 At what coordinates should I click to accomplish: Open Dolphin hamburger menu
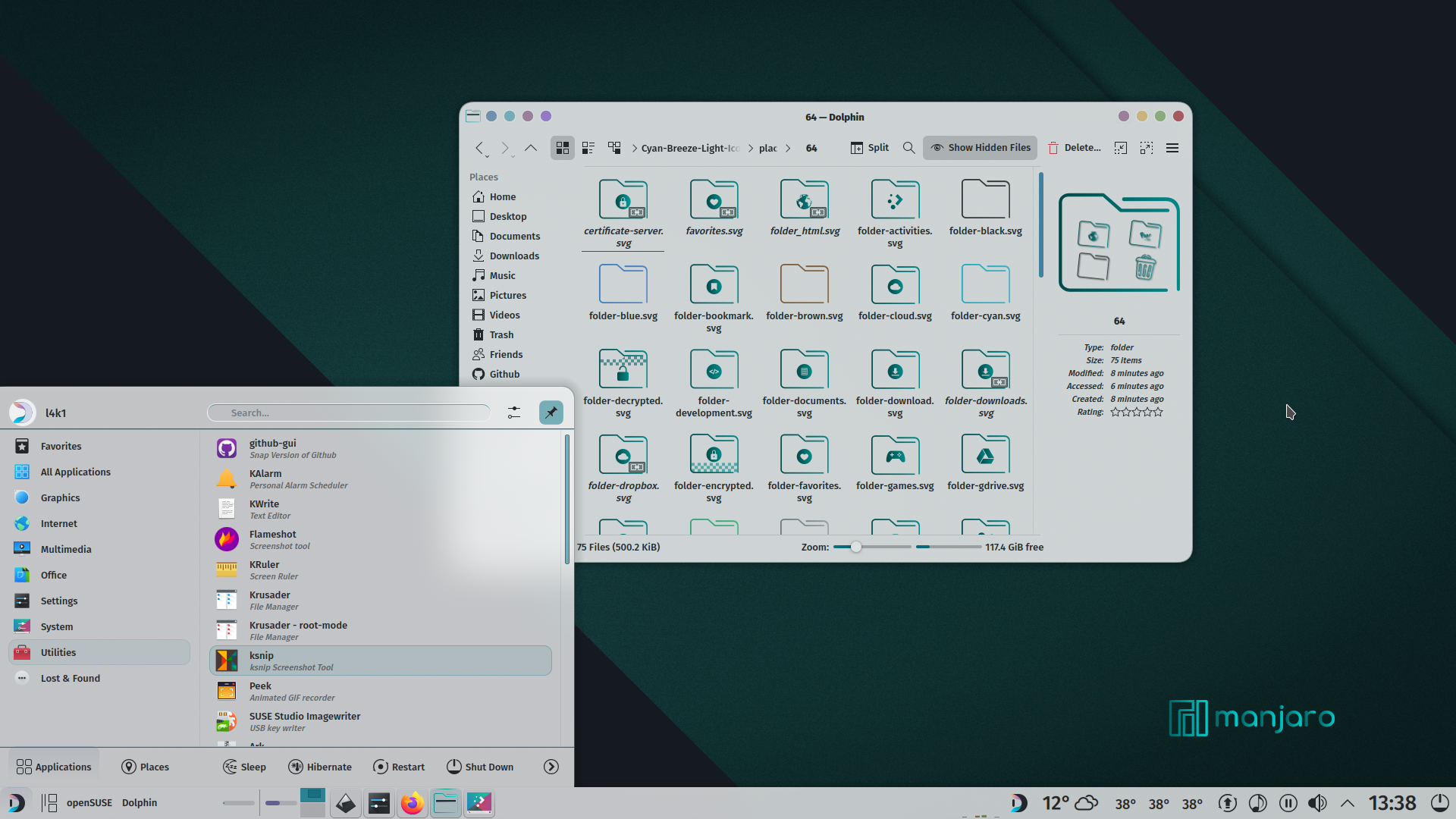[1172, 148]
